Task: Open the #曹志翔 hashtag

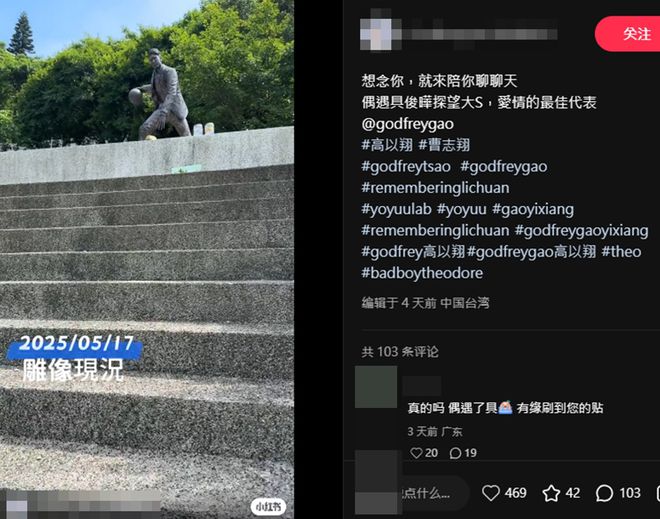Action: 444,145
